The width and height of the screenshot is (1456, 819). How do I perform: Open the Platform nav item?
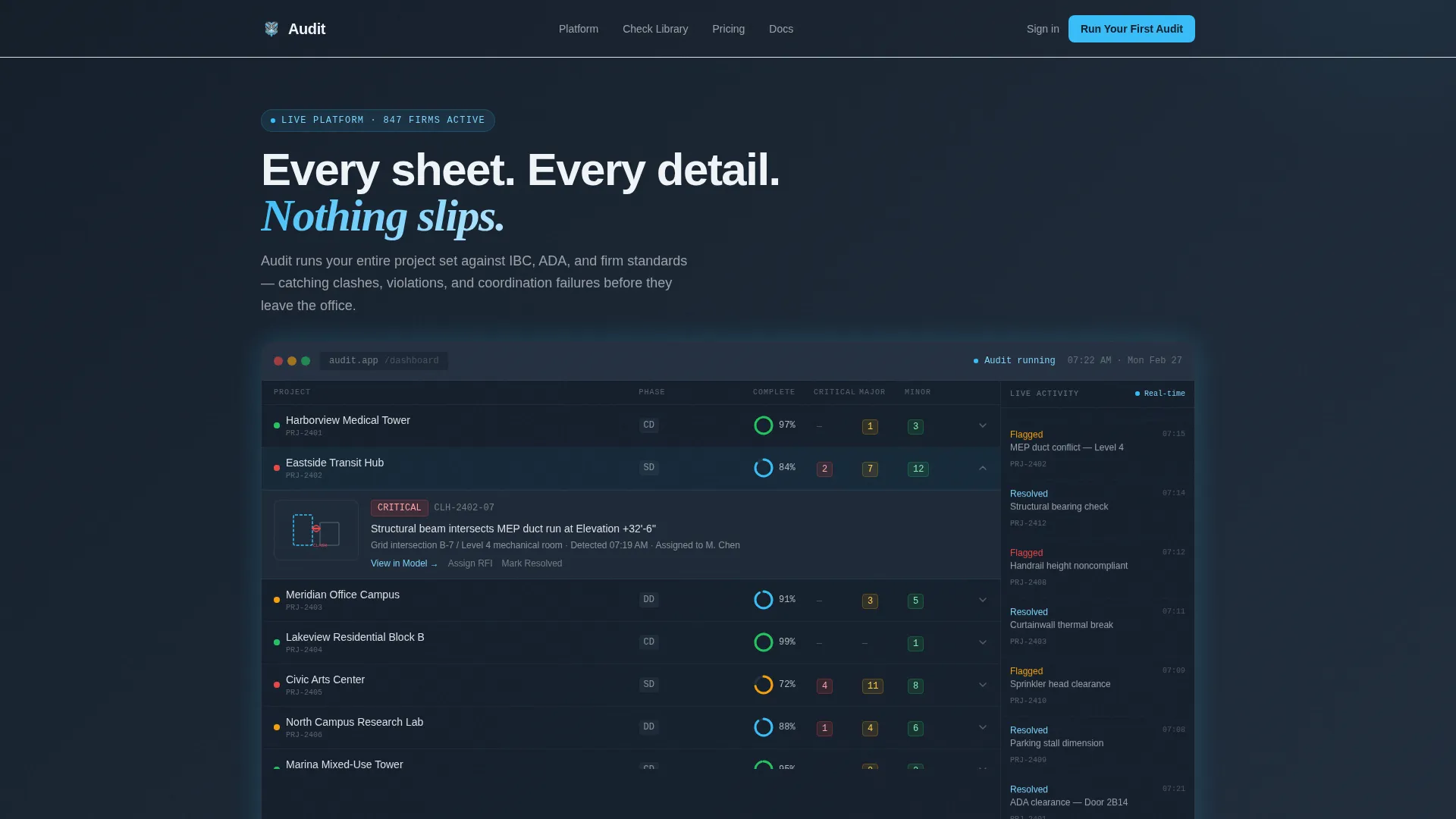(x=579, y=29)
